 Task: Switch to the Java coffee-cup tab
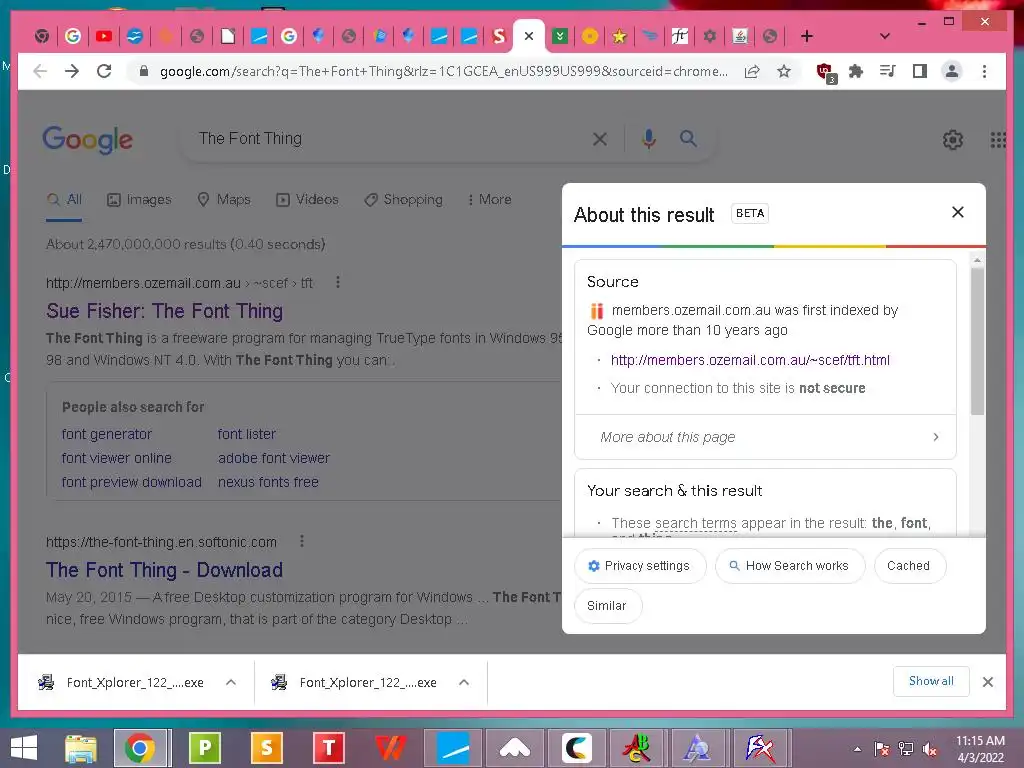click(x=740, y=36)
